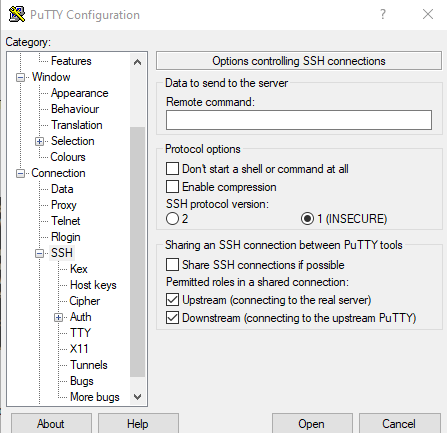This screenshot has width=447, height=433.
Task: Click the question mark help icon in title bar
Action: [x=383, y=14]
